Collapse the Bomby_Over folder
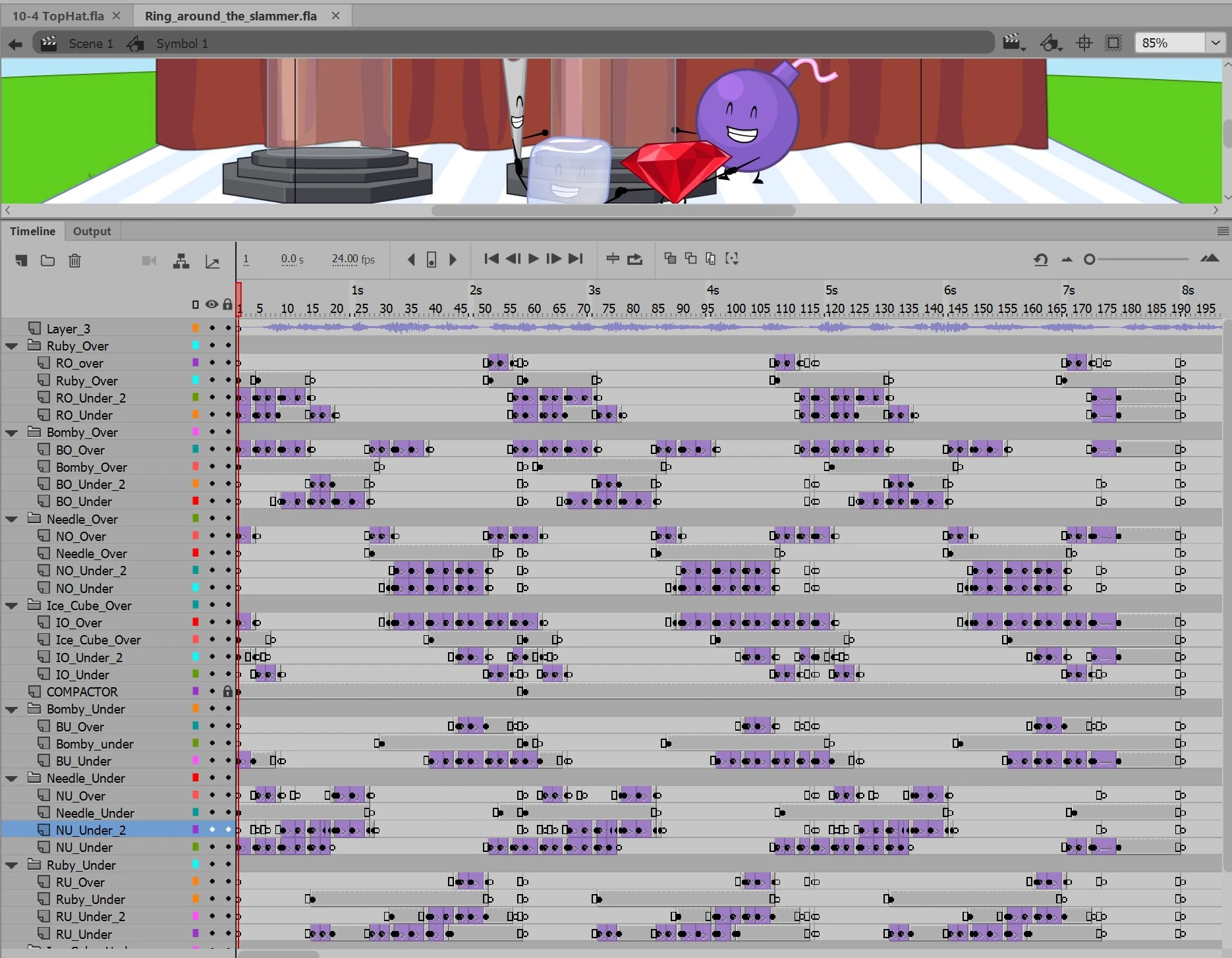Viewport: 1232px width, 958px height. click(12, 433)
